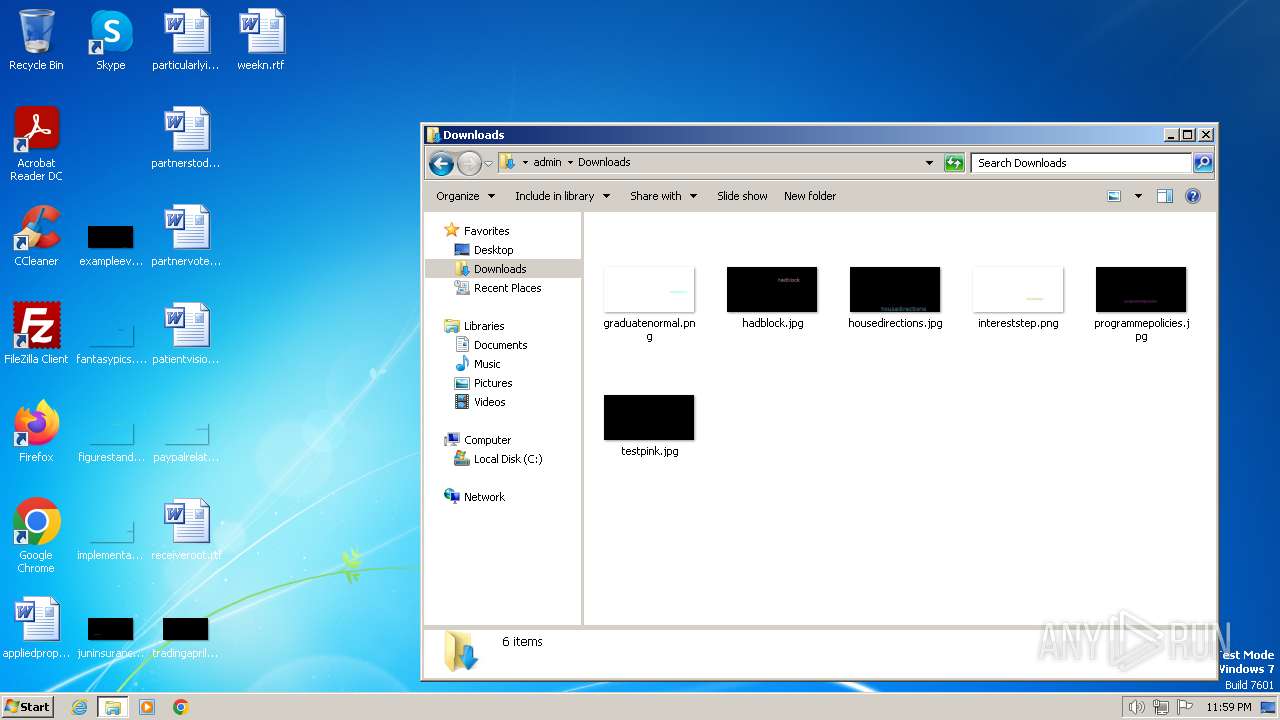Launch Firefox from the desktop

click(x=36, y=432)
